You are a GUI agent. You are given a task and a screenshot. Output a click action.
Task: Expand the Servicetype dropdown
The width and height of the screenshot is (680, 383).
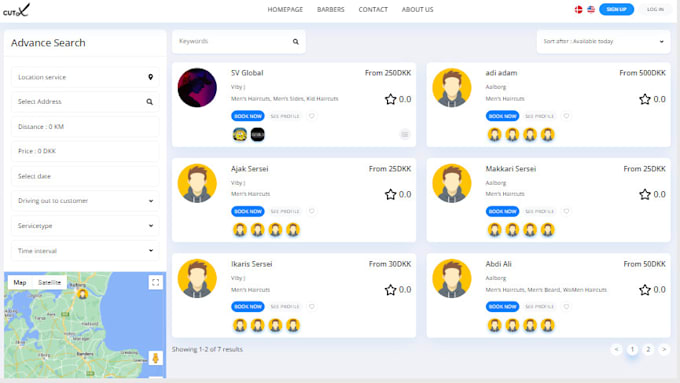tap(85, 226)
